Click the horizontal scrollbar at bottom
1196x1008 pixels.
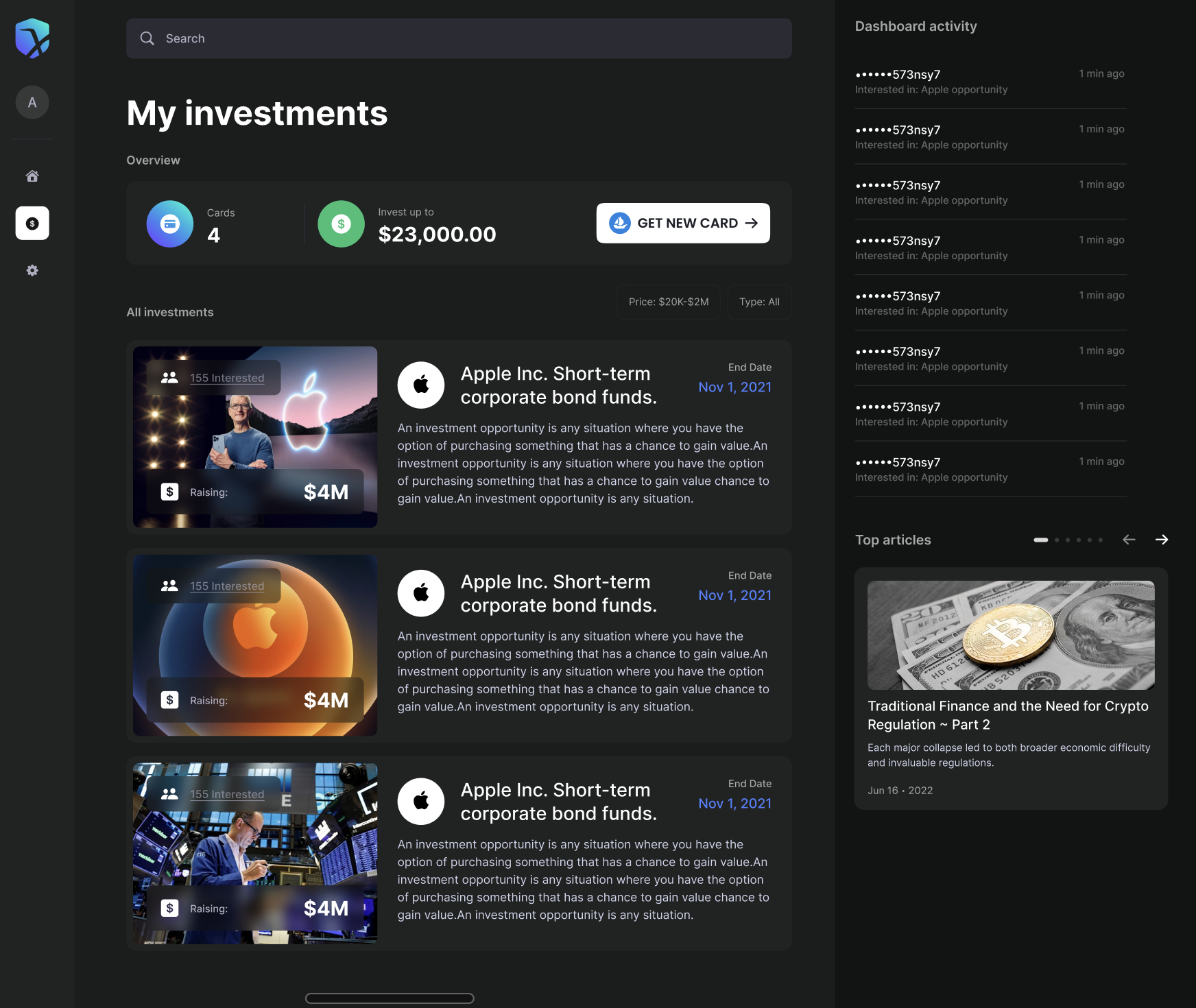coord(390,998)
